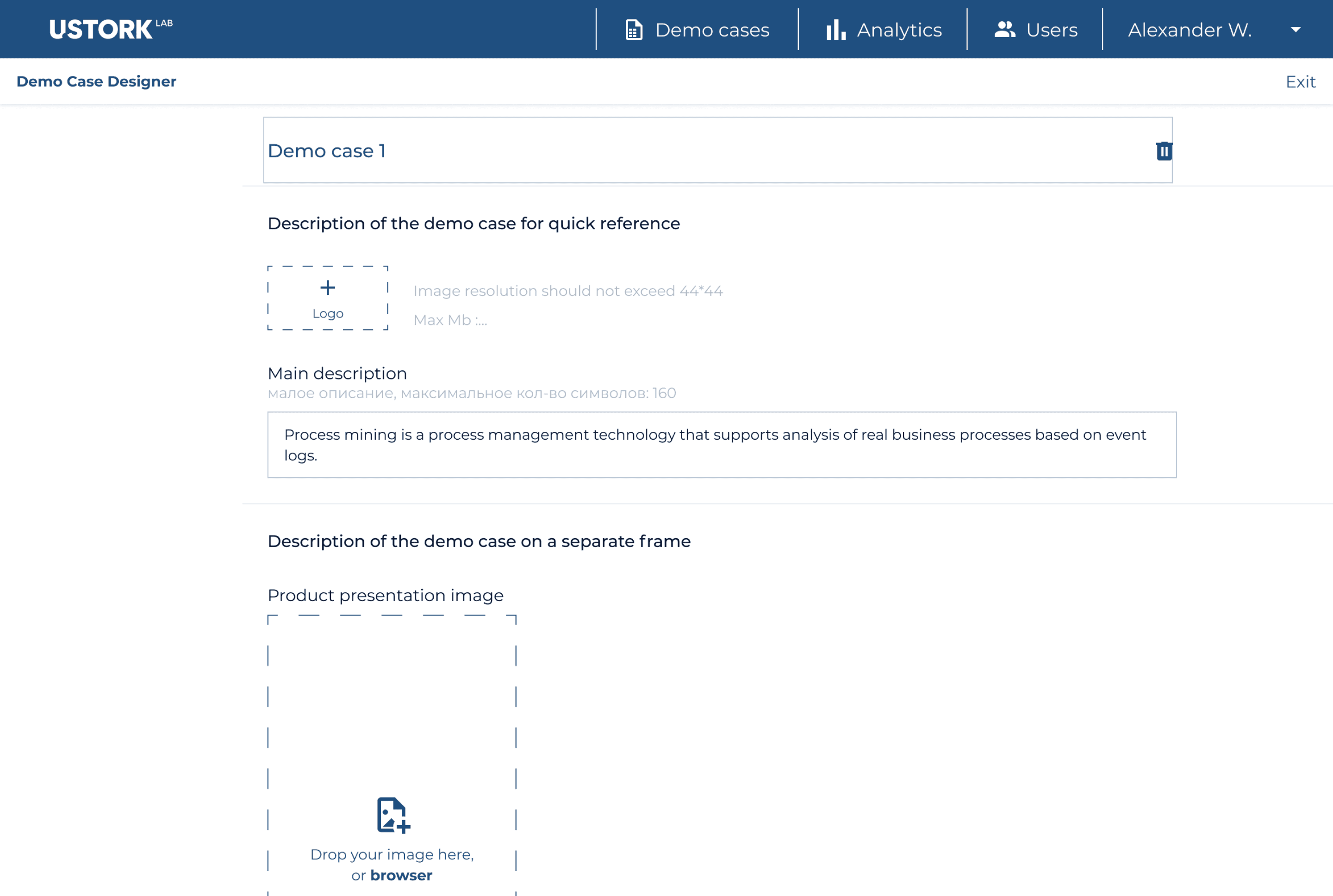Image resolution: width=1333 pixels, height=896 pixels.
Task: Click the Demo Case Designer heading
Action: point(97,82)
